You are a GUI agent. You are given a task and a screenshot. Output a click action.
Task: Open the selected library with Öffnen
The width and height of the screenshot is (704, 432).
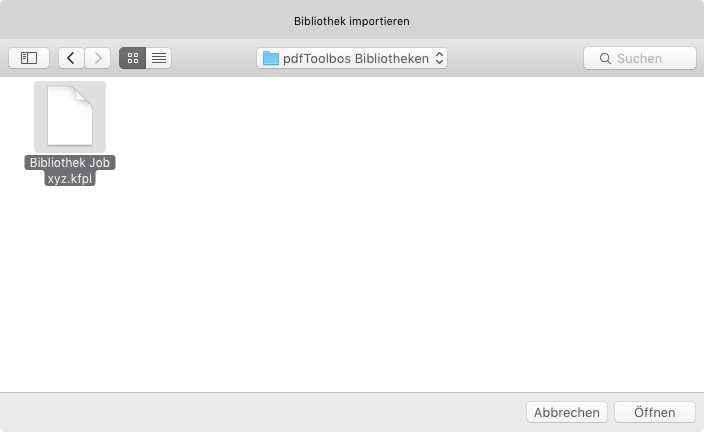click(655, 412)
